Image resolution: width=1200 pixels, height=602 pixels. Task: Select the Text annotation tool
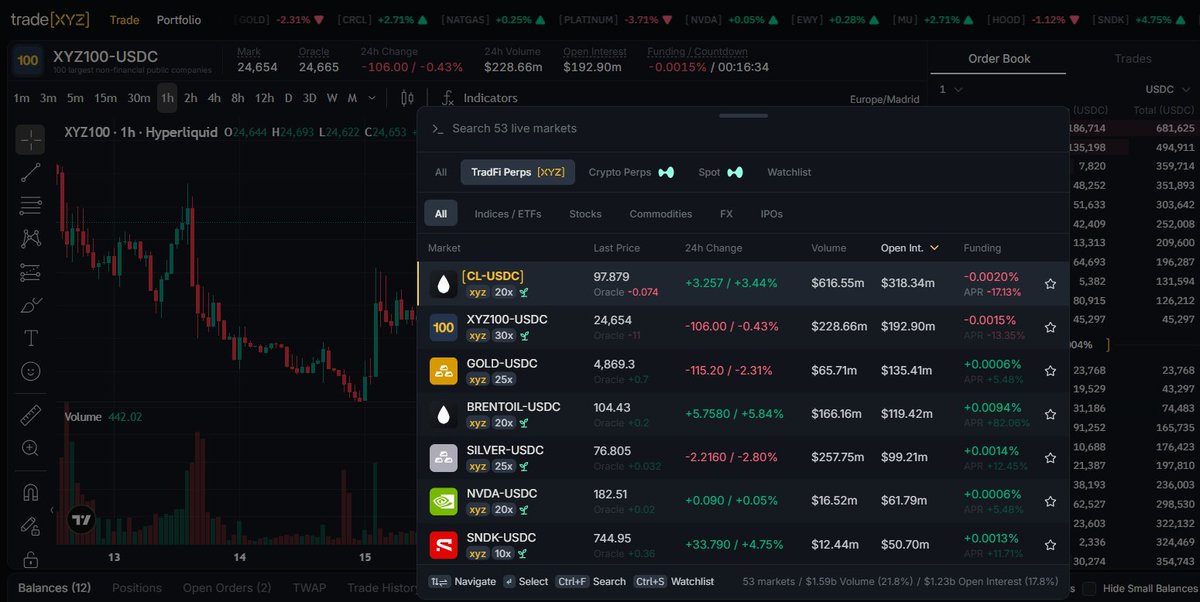click(30, 337)
